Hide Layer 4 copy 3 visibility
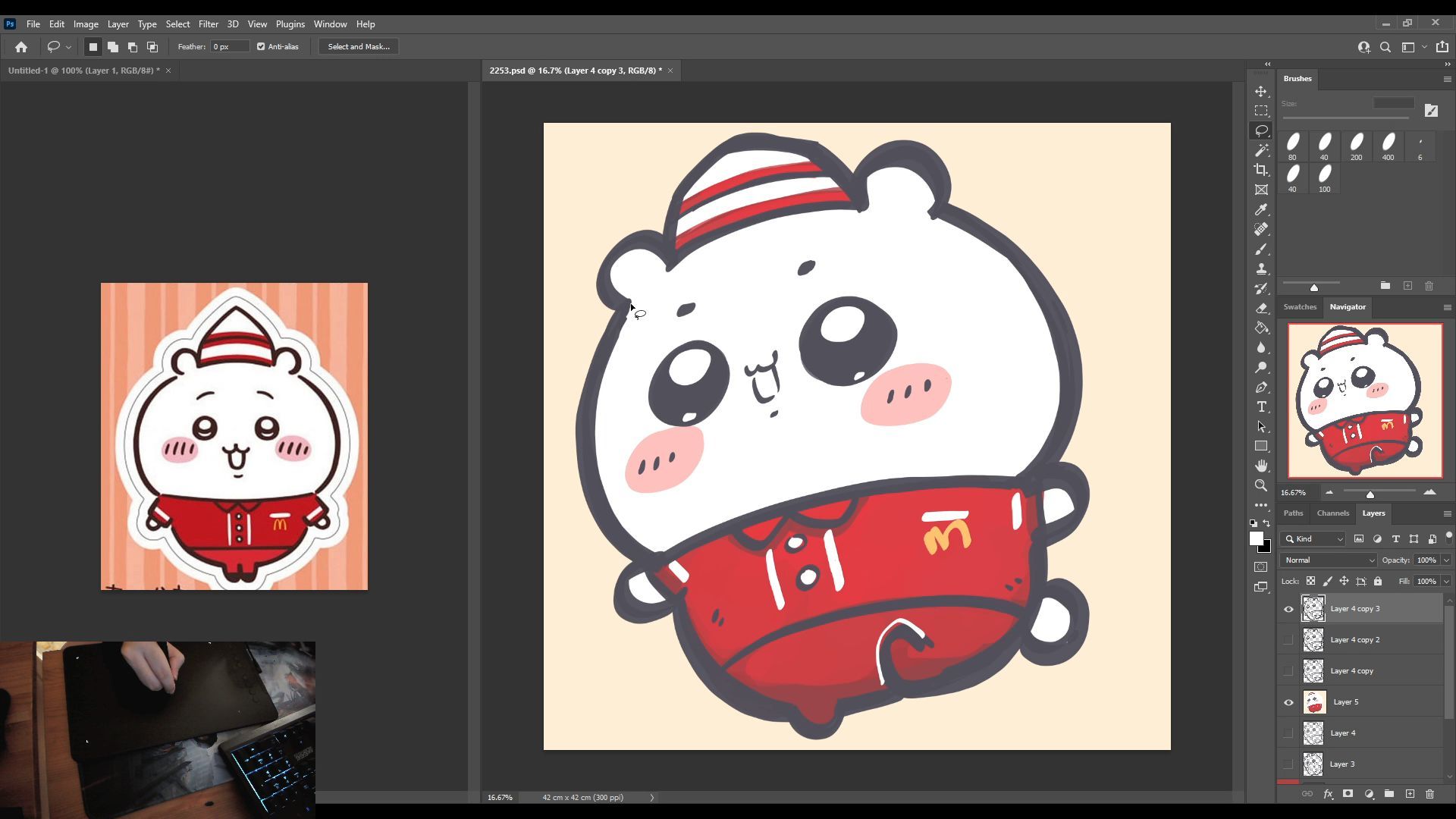 tap(1288, 609)
